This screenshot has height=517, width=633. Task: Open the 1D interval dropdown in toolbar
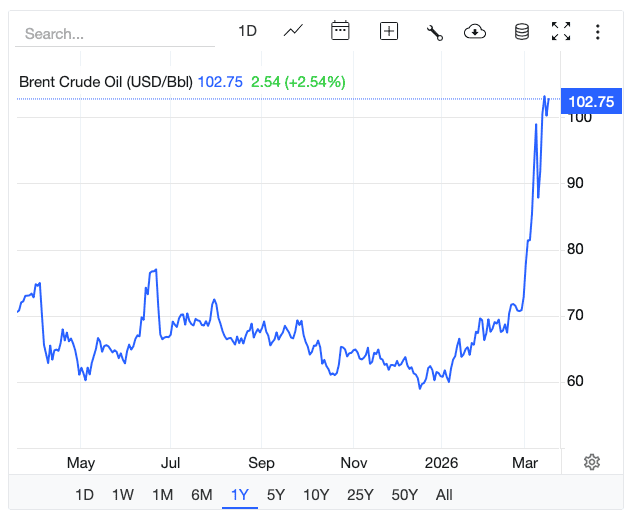[247, 31]
